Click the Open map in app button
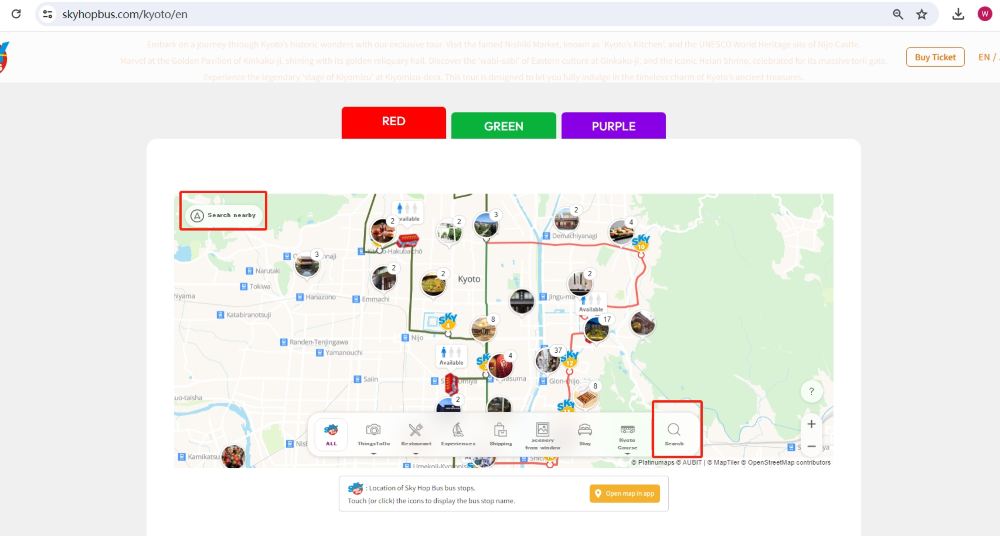The width and height of the screenshot is (1000, 536). pos(624,494)
